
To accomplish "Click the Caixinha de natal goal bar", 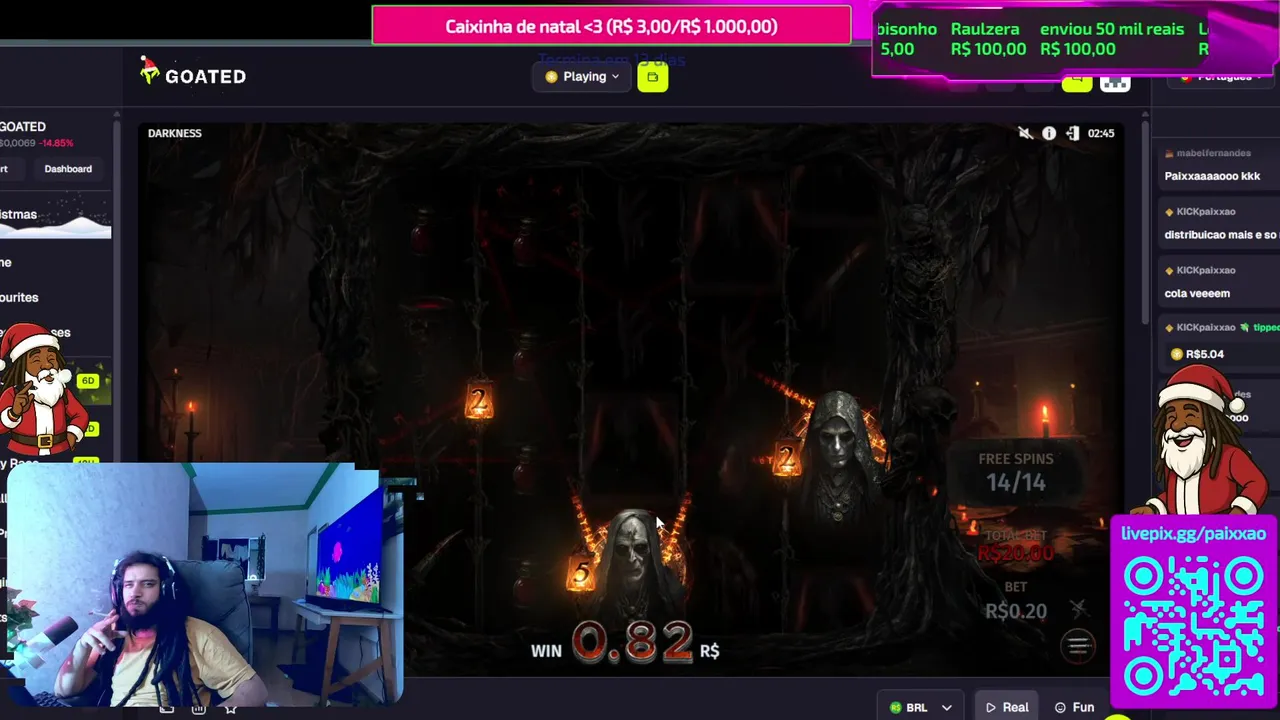I will (x=611, y=26).
